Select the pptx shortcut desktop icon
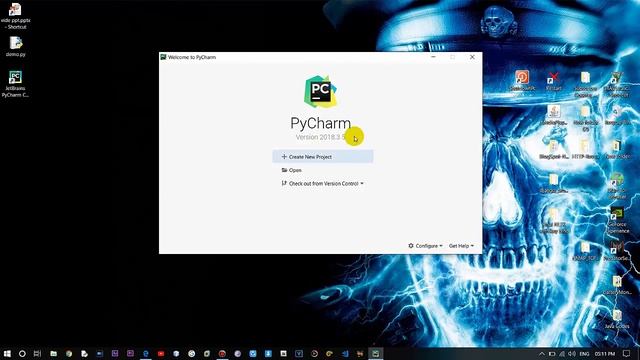The height and width of the screenshot is (360, 640). click(x=16, y=16)
